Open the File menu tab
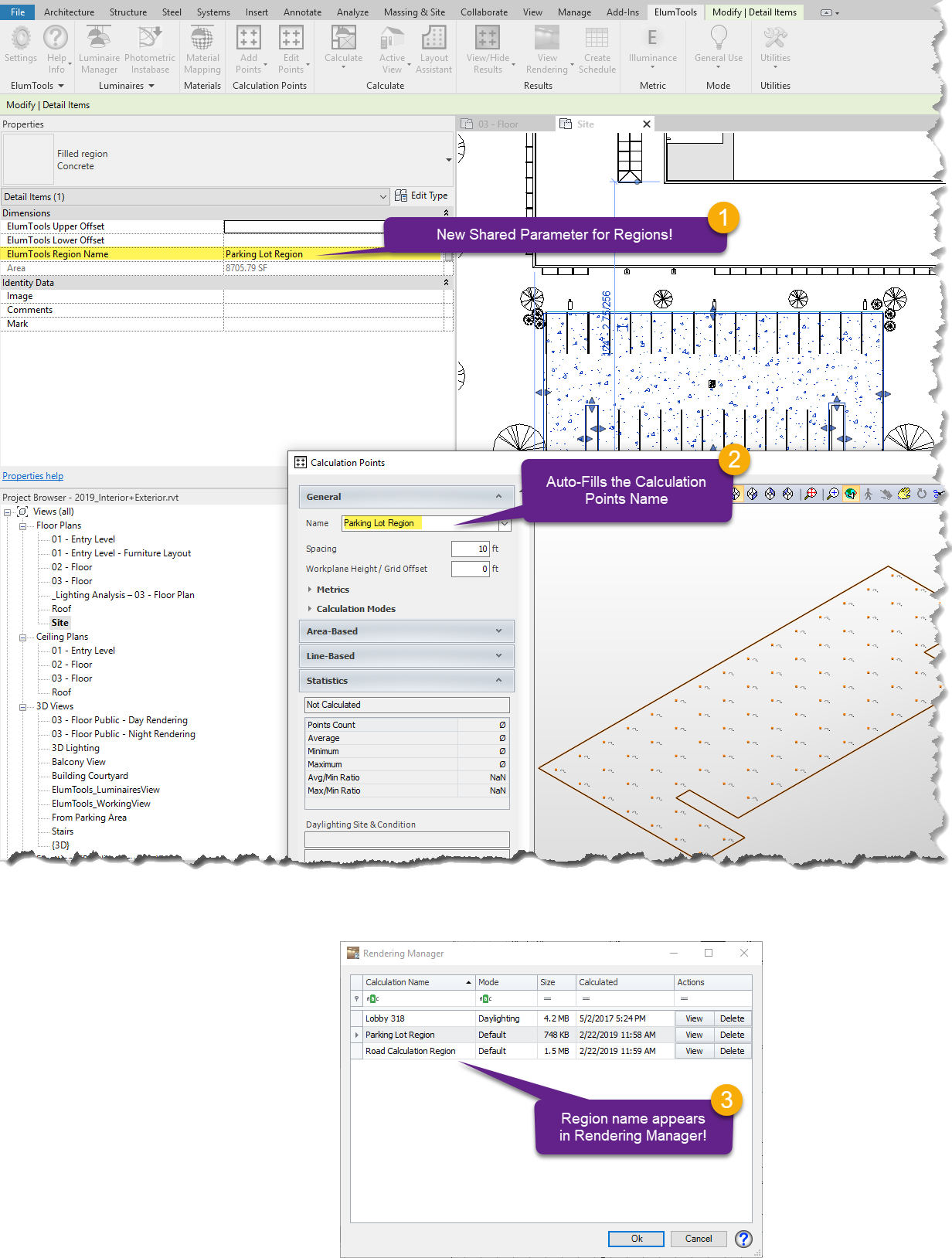 pos(18,12)
